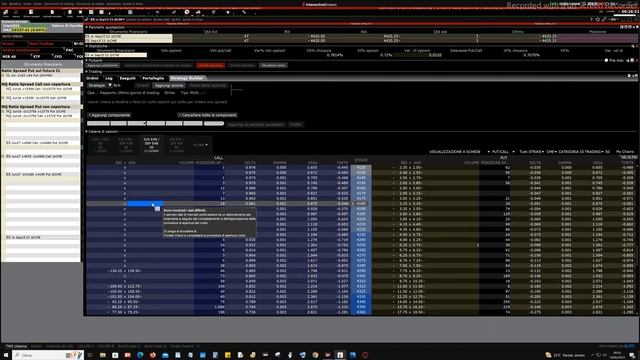Open Microsoft Edge from the taskbar
The image size is (640, 360).
point(140,355)
